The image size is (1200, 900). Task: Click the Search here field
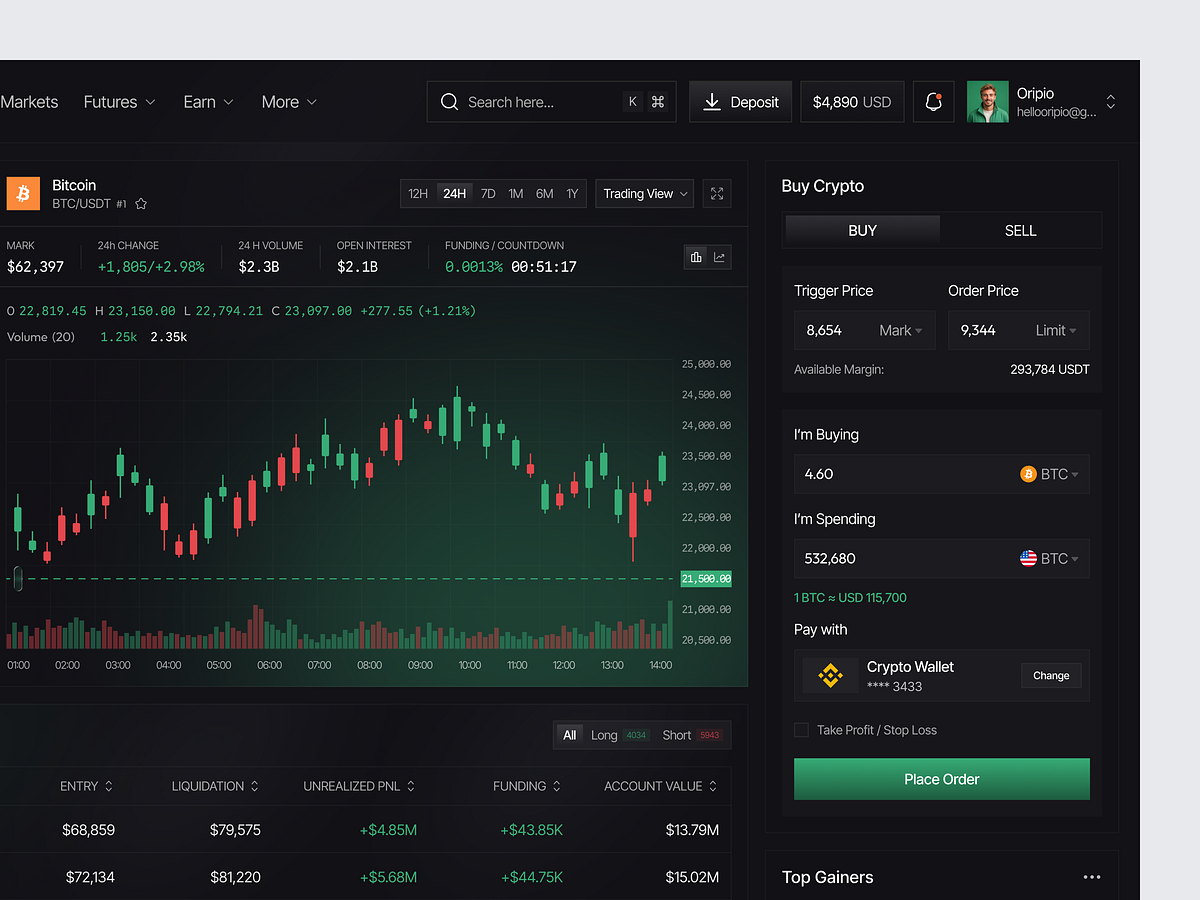click(552, 102)
